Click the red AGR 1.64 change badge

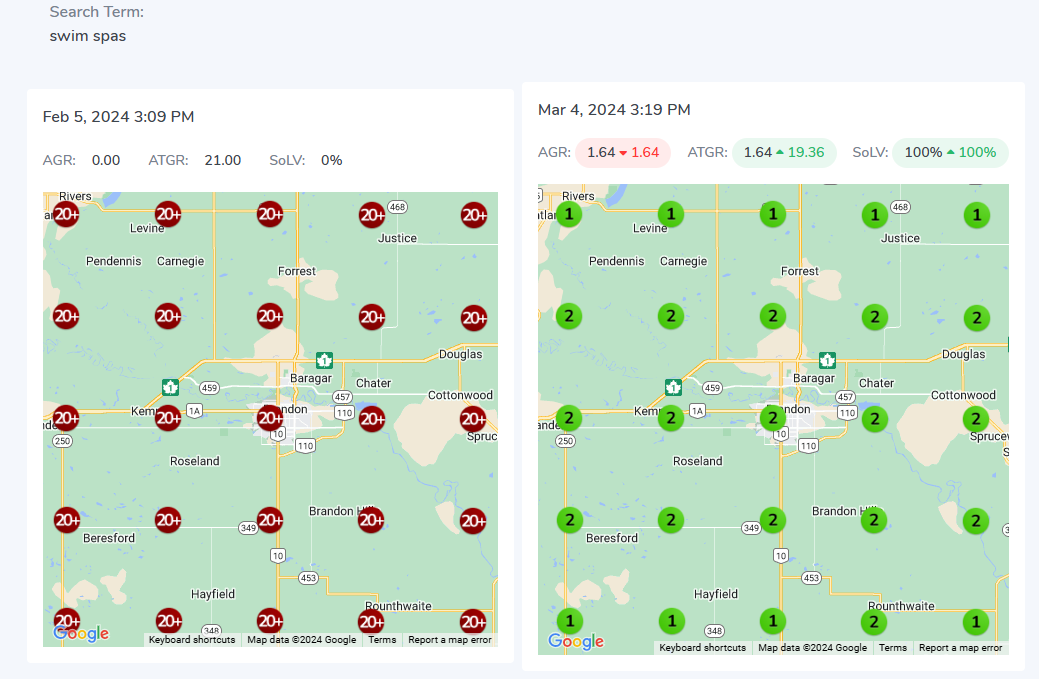622,153
